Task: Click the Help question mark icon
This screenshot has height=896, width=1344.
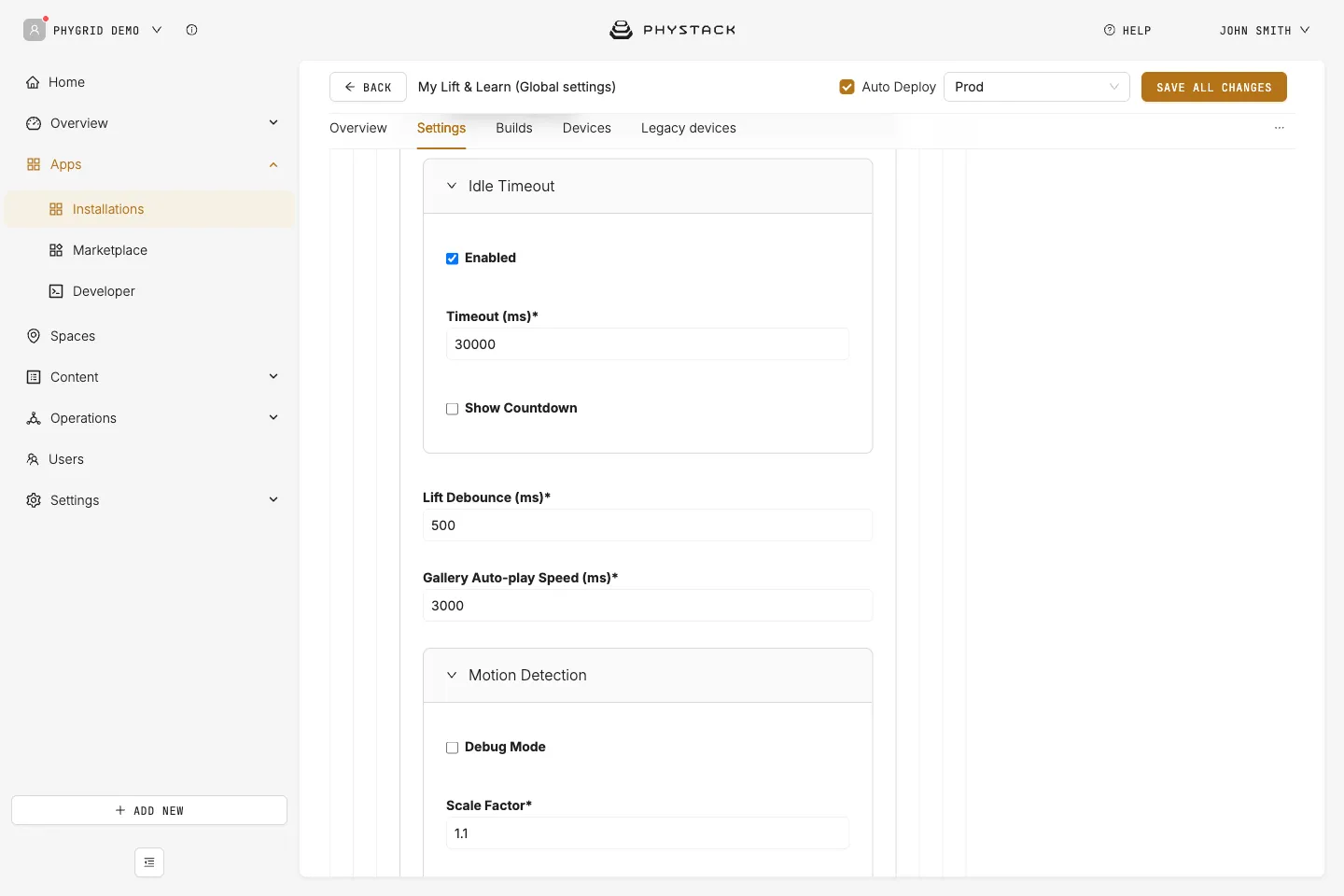Action: click(1110, 30)
